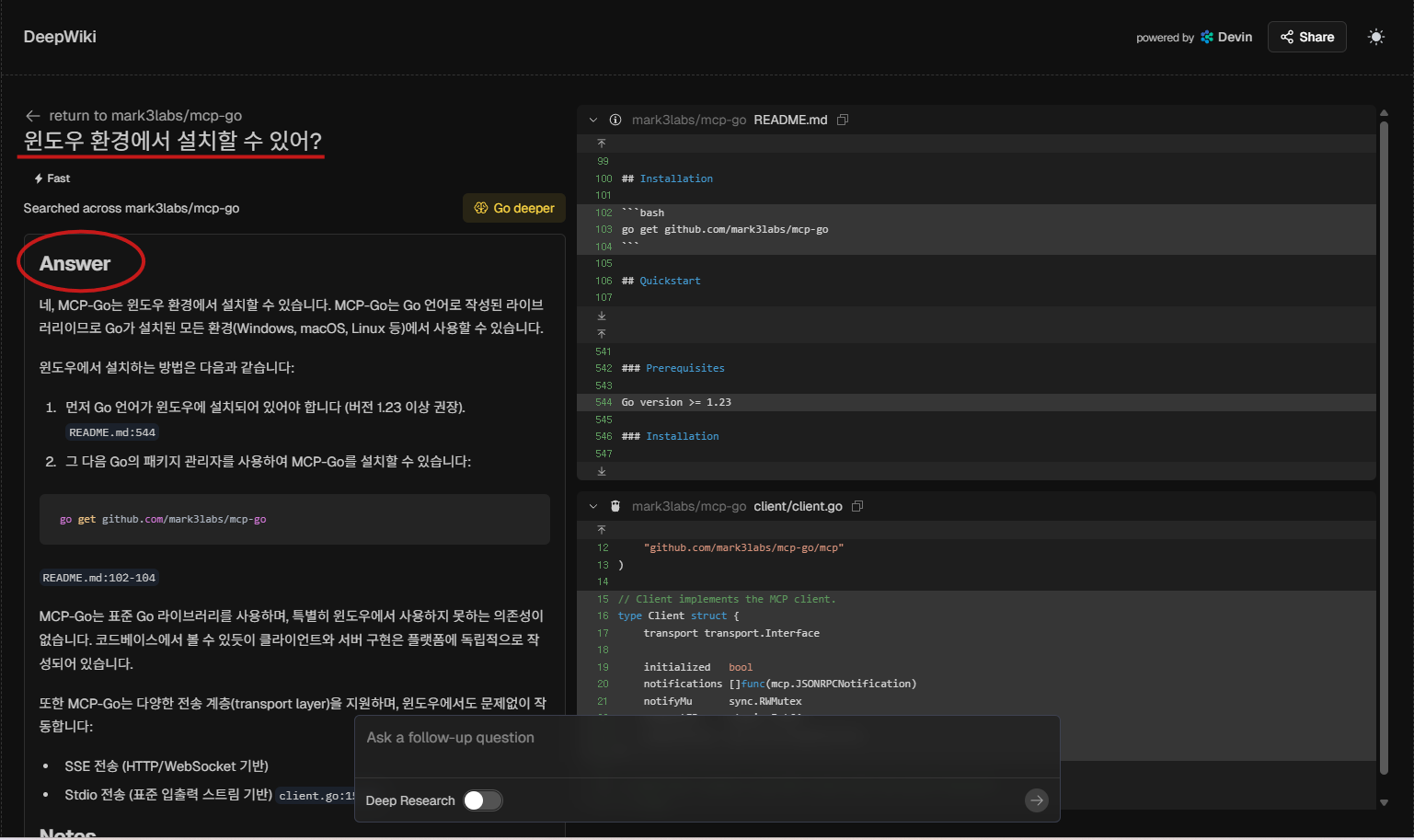
Task: Click the Devin logo icon in header
Action: pos(1207,37)
